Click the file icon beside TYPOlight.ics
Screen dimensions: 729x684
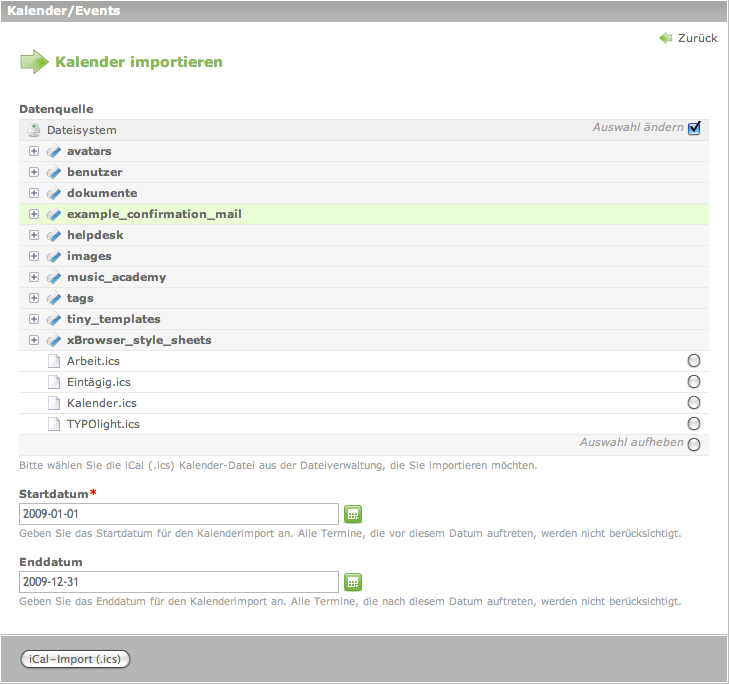tap(54, 424)
